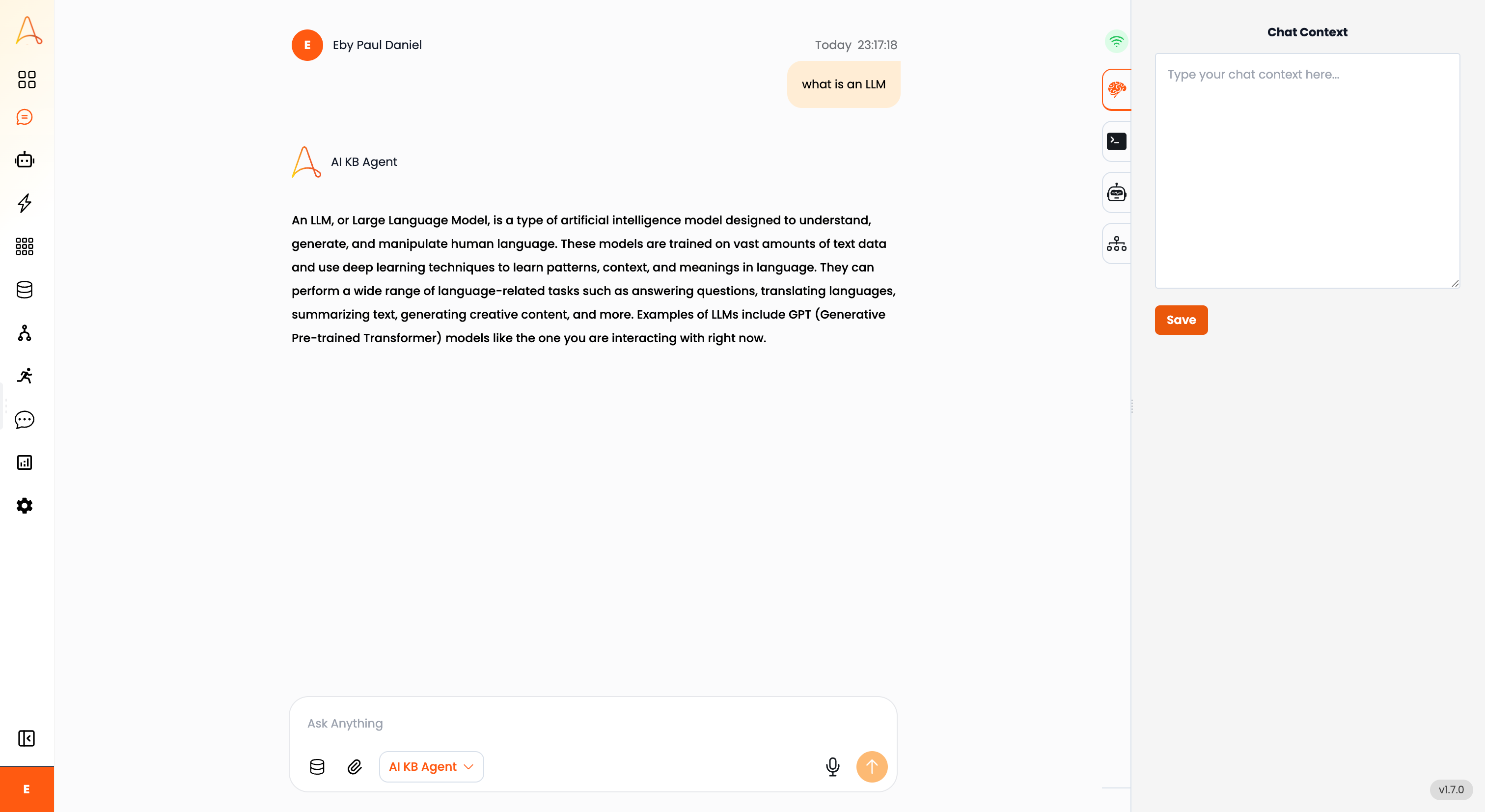Screen dimensions: 1485x812
Task: Switch to the terminal panel tab
Action: tap(1117, 141)
